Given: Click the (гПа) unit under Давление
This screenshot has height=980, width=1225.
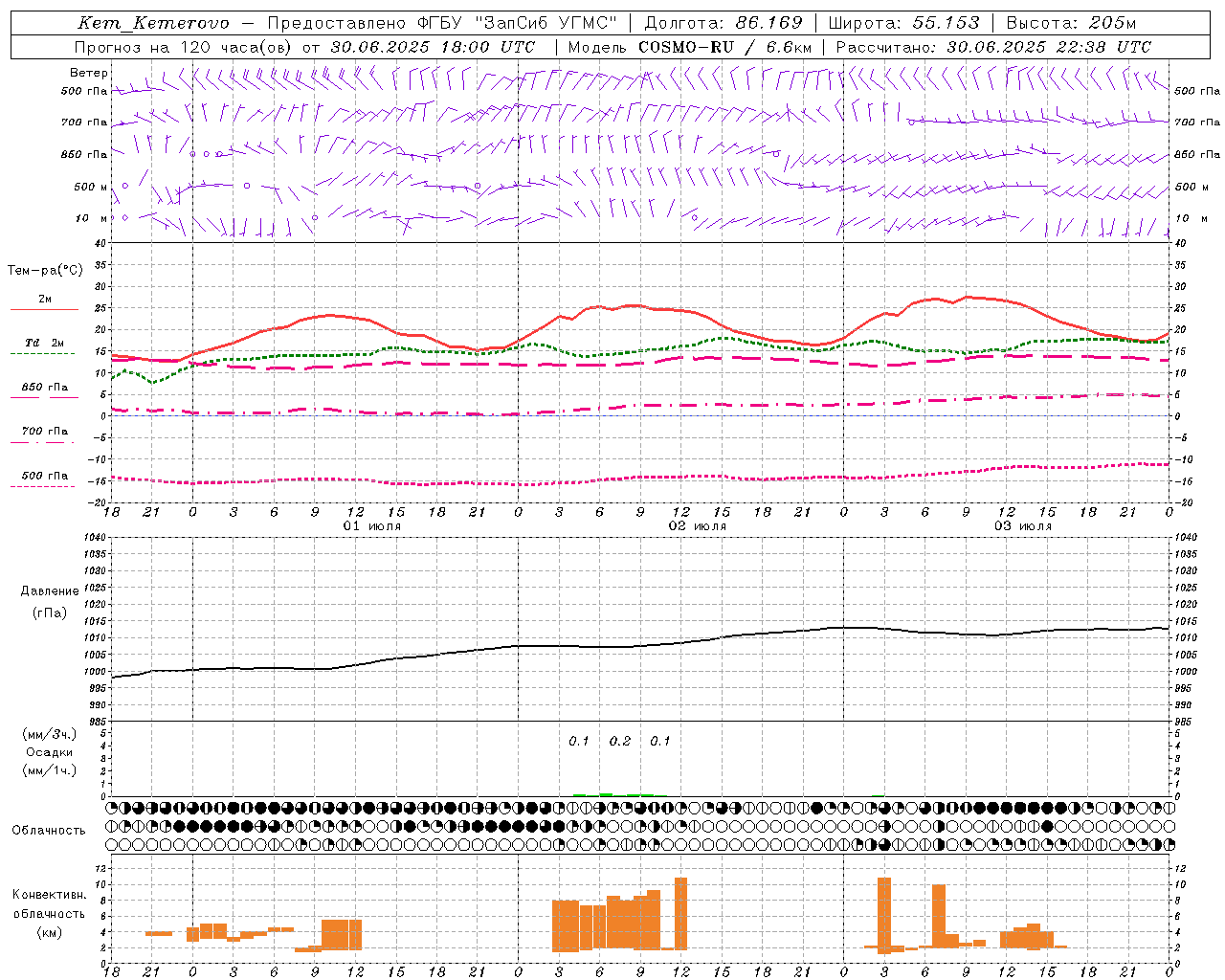Looking at the screenshot, I should pyautogui.click(x=50, y=613).
